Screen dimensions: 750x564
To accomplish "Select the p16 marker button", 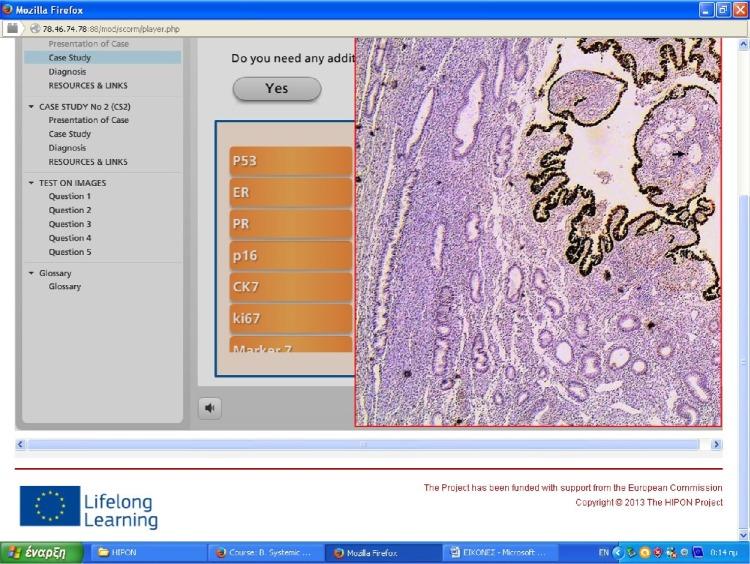I will tap(291, 255).
